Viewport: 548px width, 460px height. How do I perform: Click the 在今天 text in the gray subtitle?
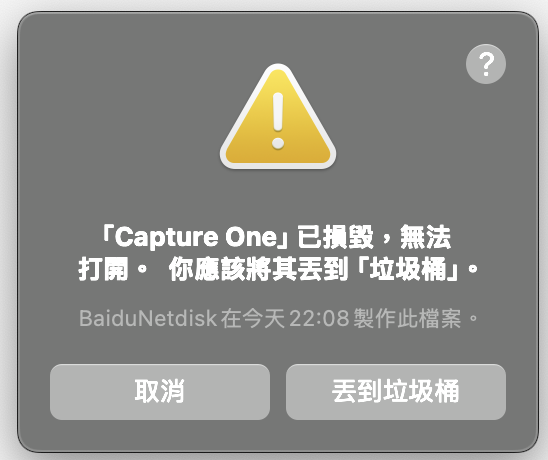pyautogui.click(x=253, y=318)
